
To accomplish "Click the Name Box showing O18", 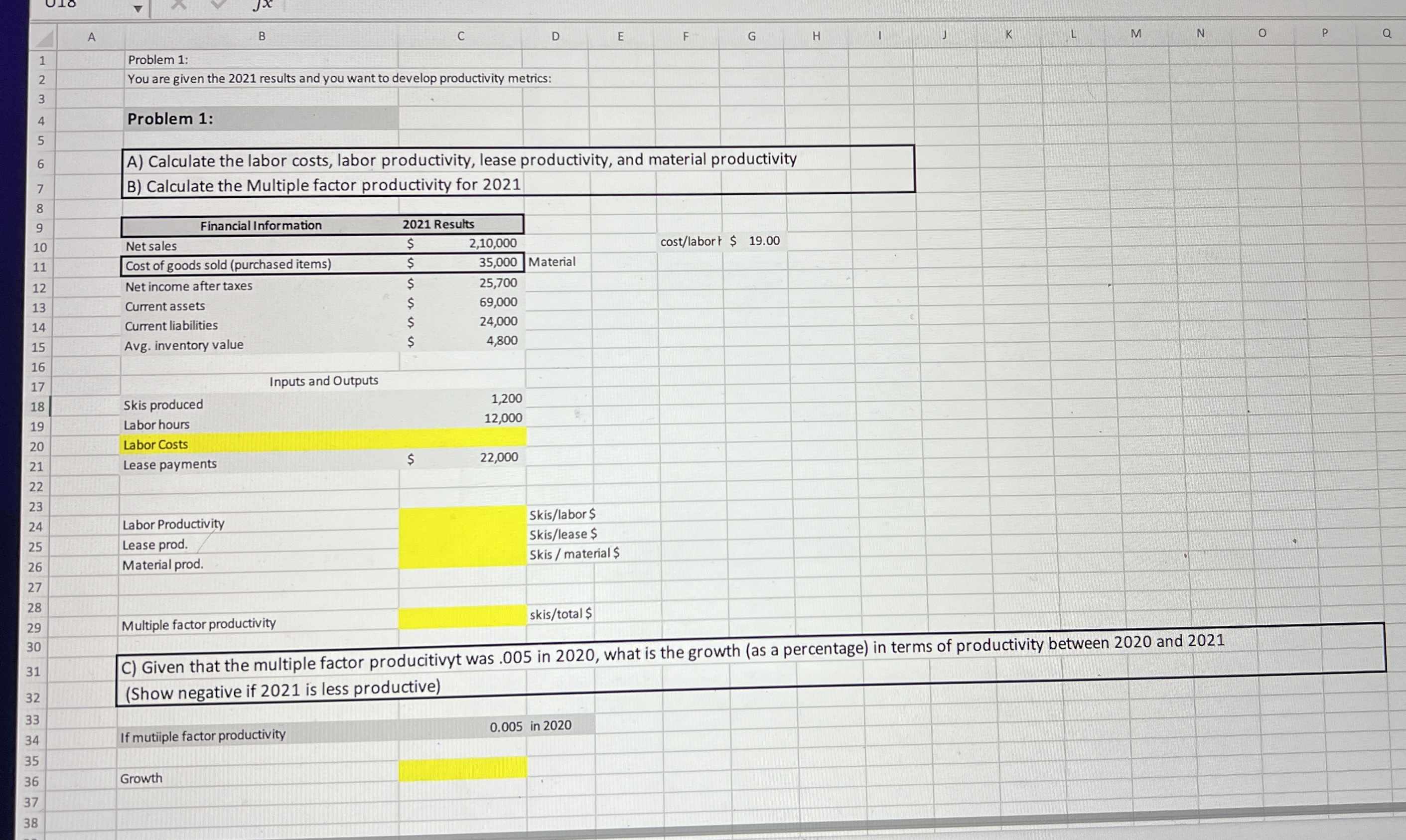I will tap(62, 4).
